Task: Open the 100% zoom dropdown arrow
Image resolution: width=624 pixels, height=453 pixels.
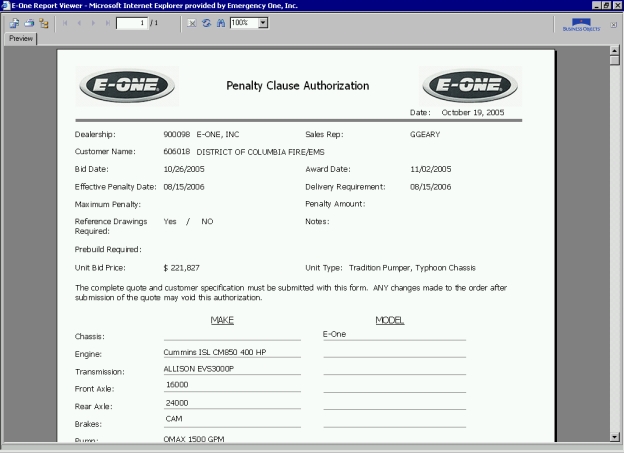Action: coord(263,23)
